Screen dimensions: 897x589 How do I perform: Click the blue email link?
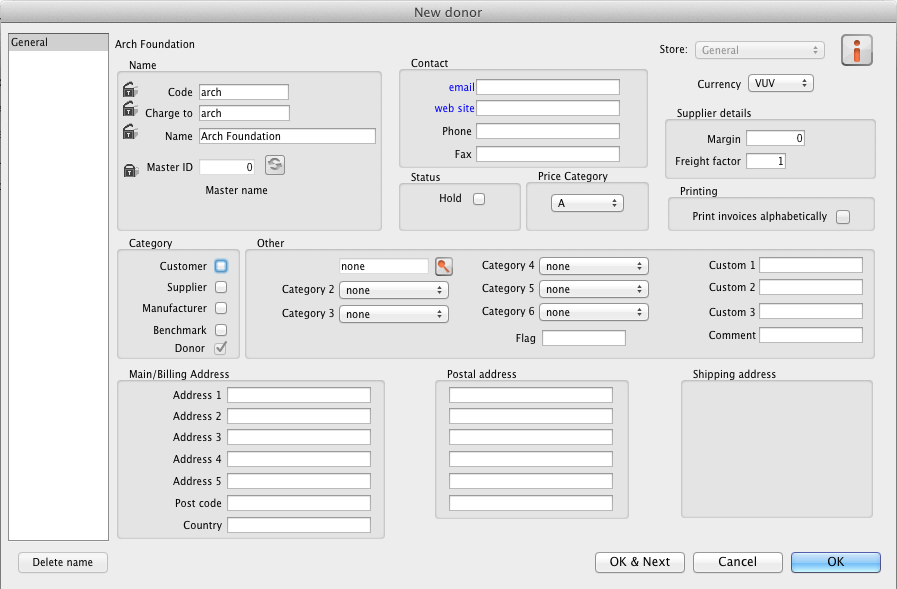pyautogui.click(x=461, y=87)
